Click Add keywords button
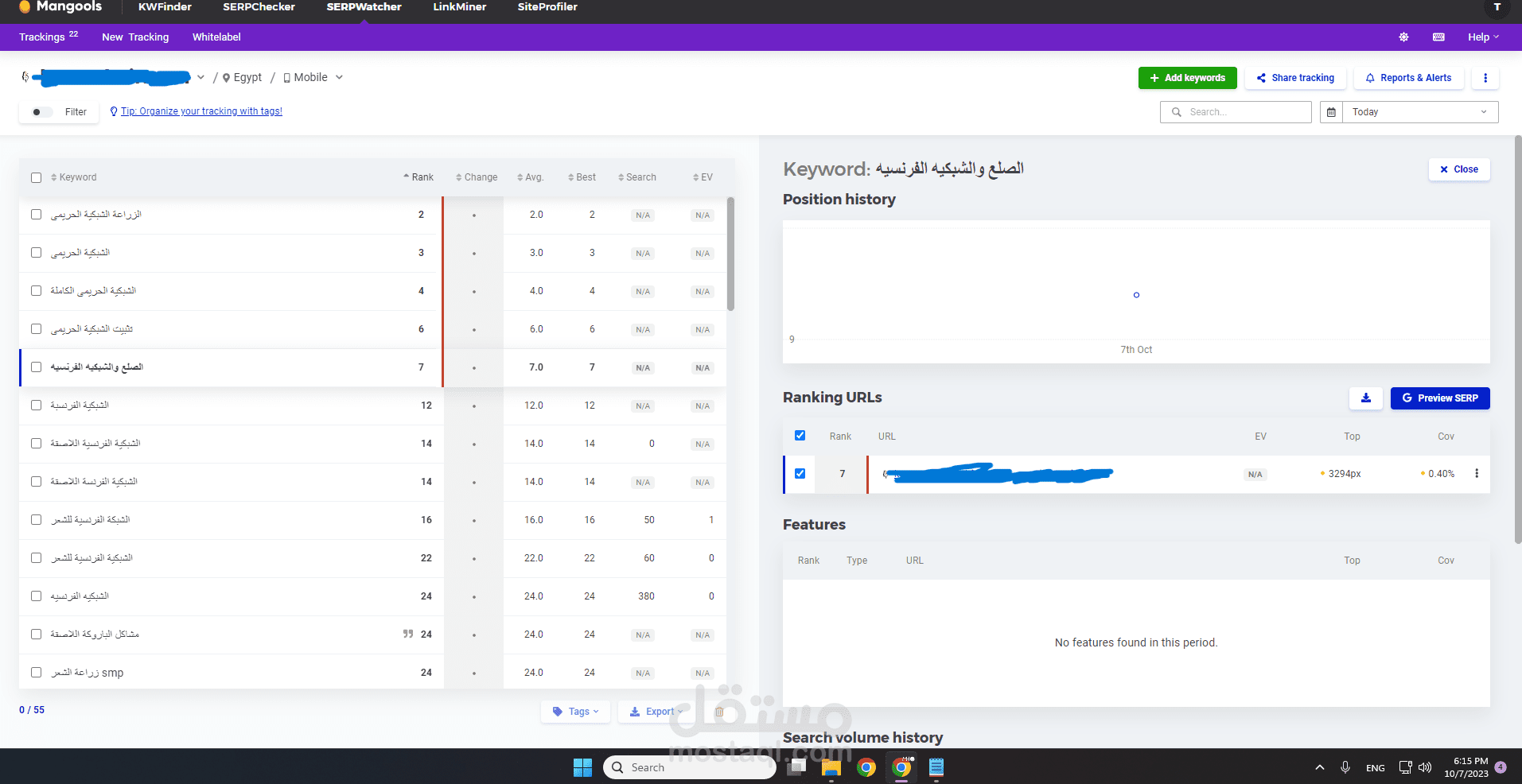Image resolution: width=1522 pixels, height=784 pixels. tap(1187, 78)
